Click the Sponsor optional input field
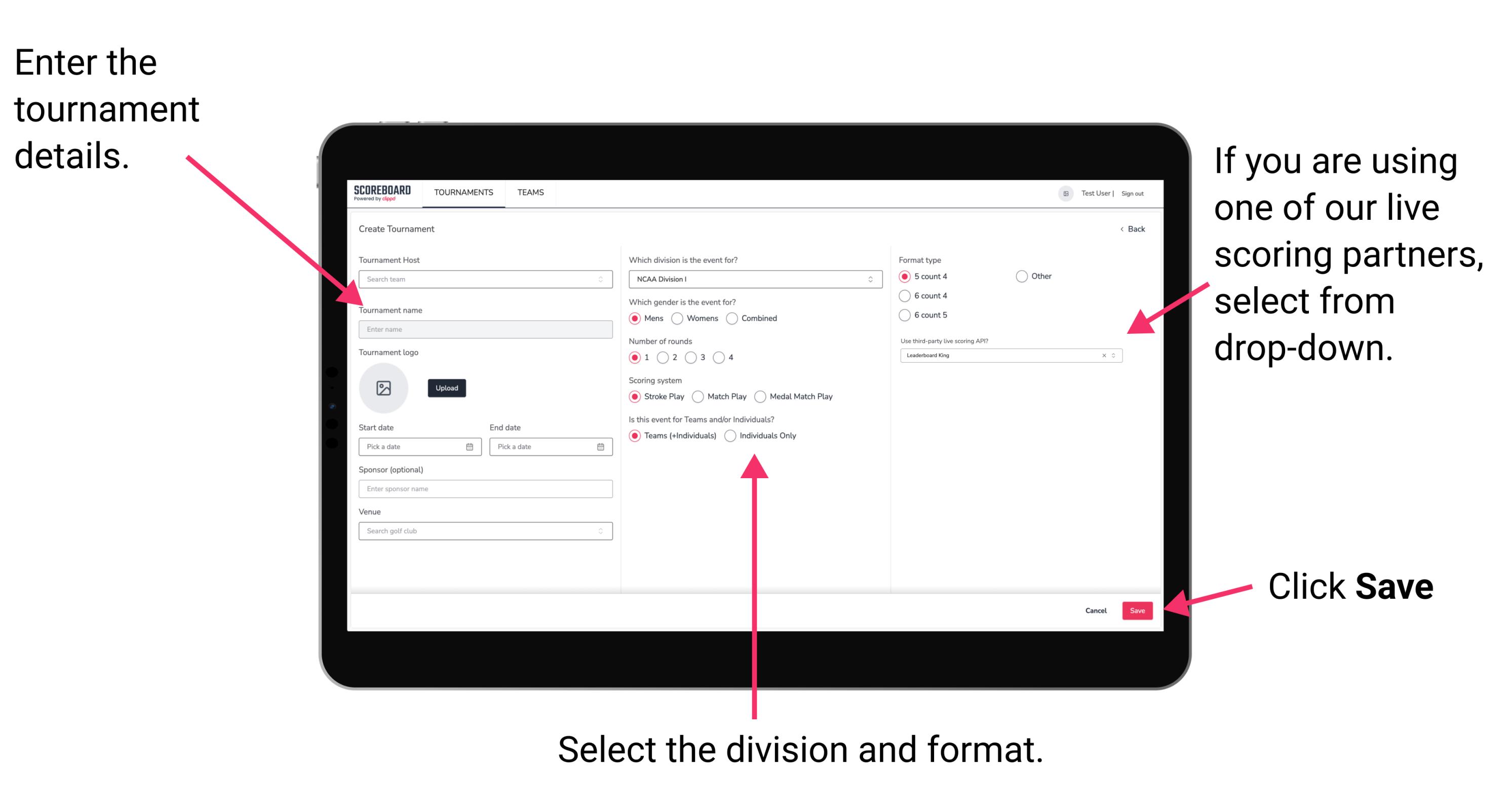 (x=484, y=489)
